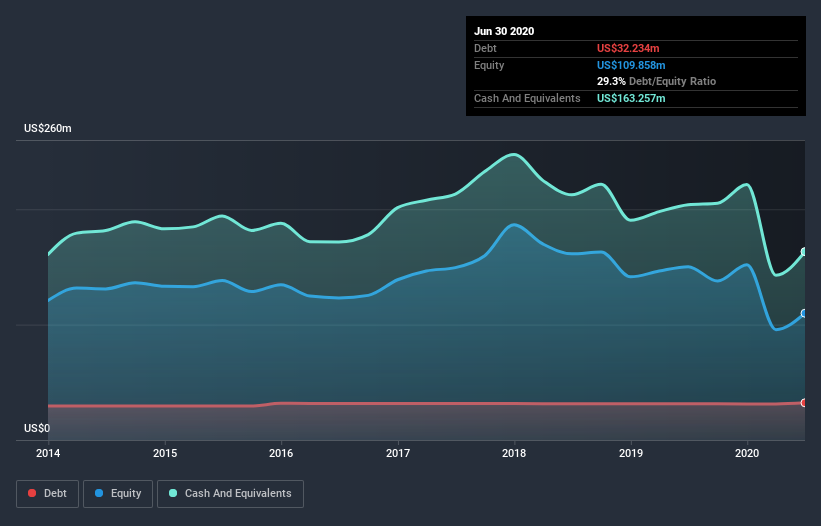Click the Debt row label in tooltip

[x=485, y=48]
